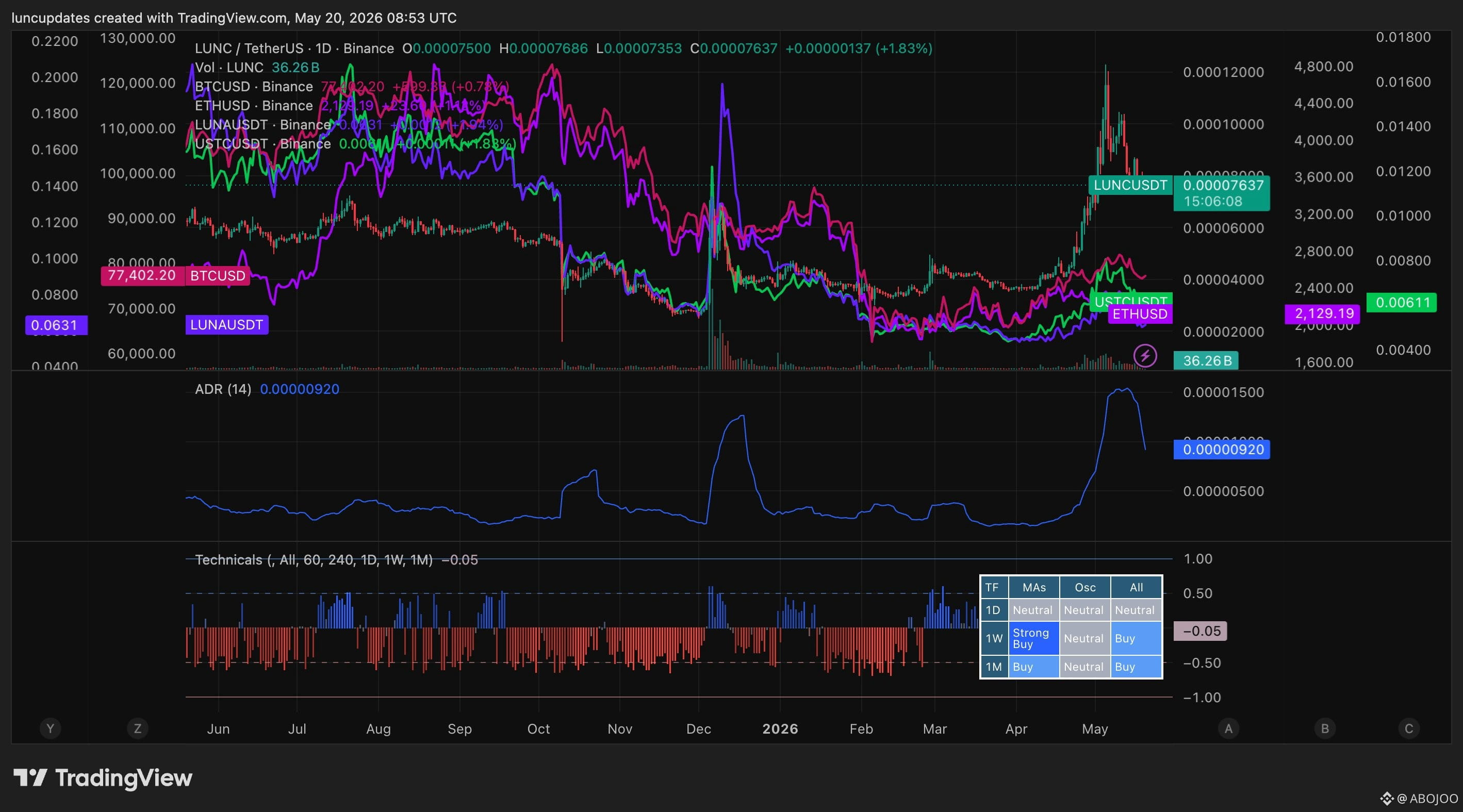Click the −0.05 Technicals value label

coord(1201,631)
